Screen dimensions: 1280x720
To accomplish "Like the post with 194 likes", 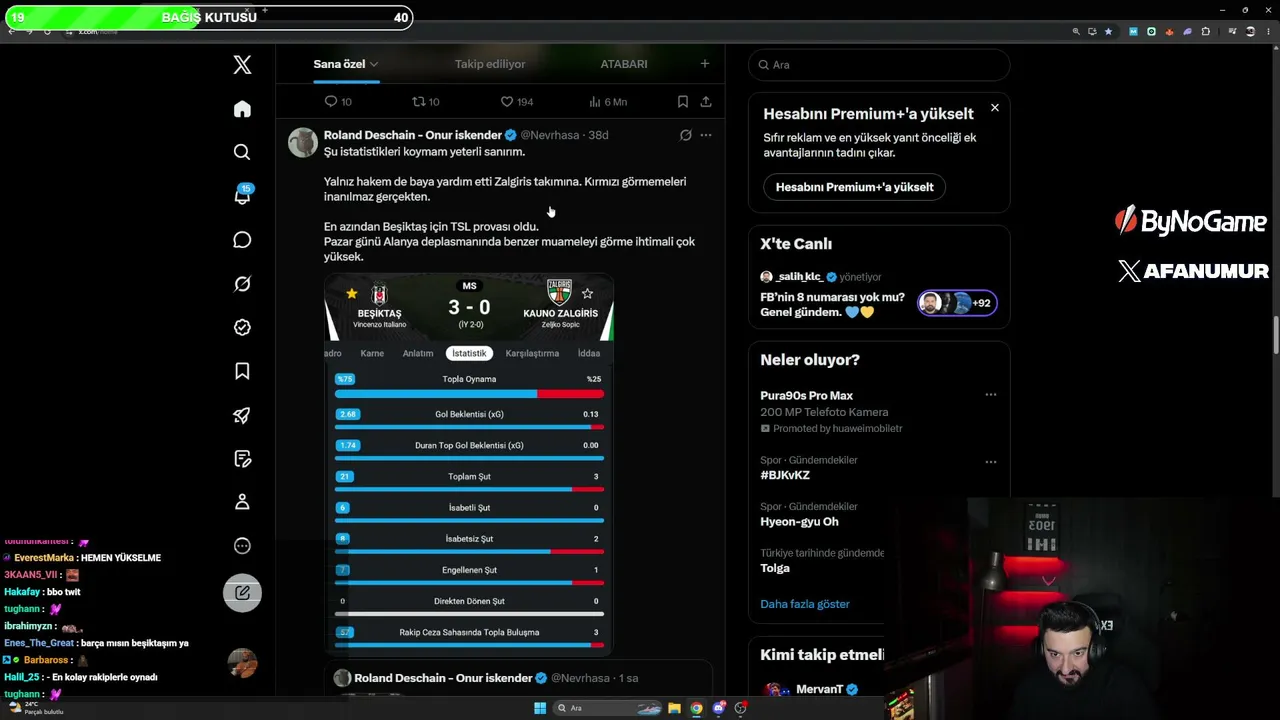I will [x=517, y=102].
